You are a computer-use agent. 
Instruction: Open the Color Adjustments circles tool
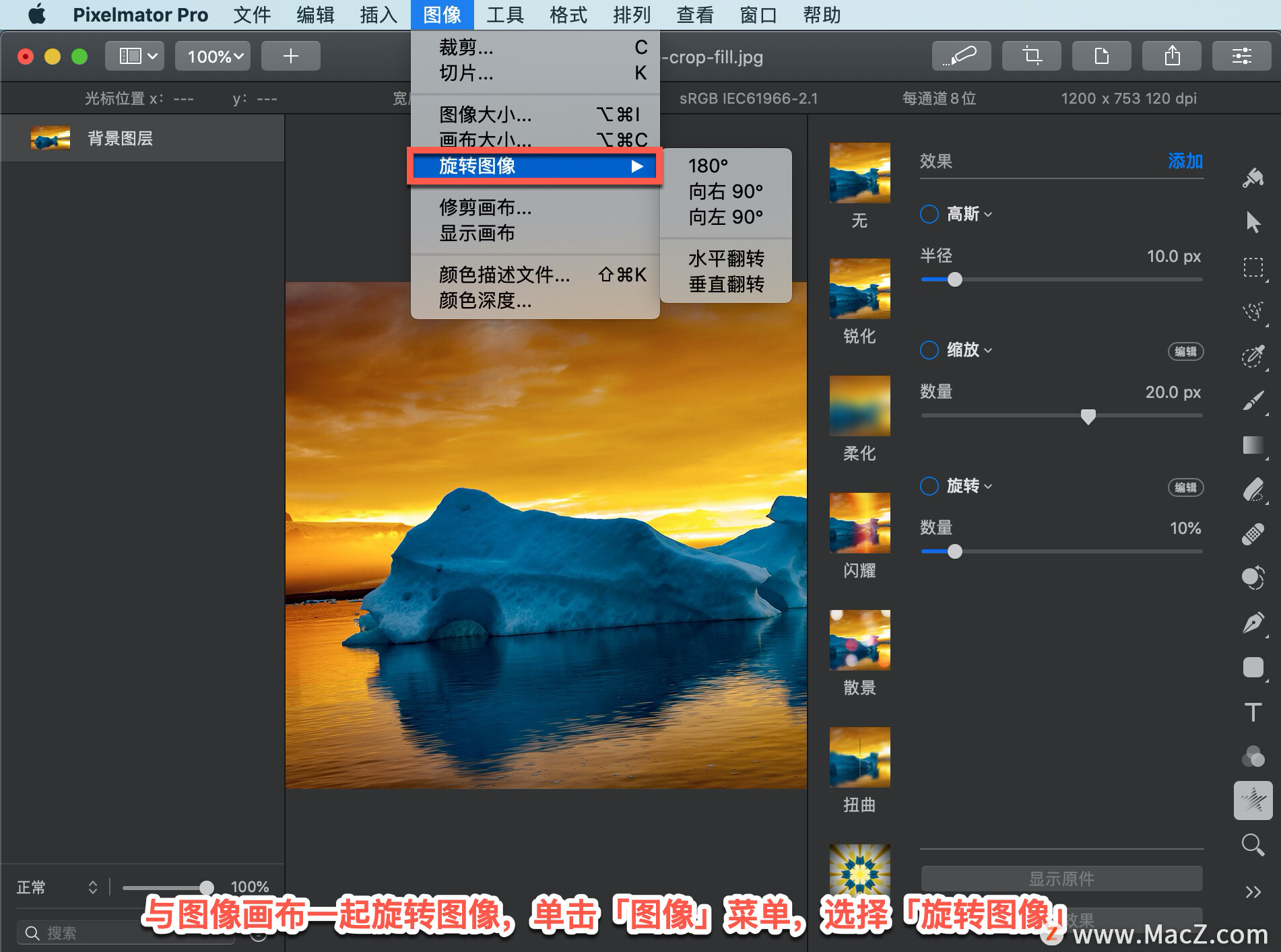pyautogui.click(x=1253, y=756)
